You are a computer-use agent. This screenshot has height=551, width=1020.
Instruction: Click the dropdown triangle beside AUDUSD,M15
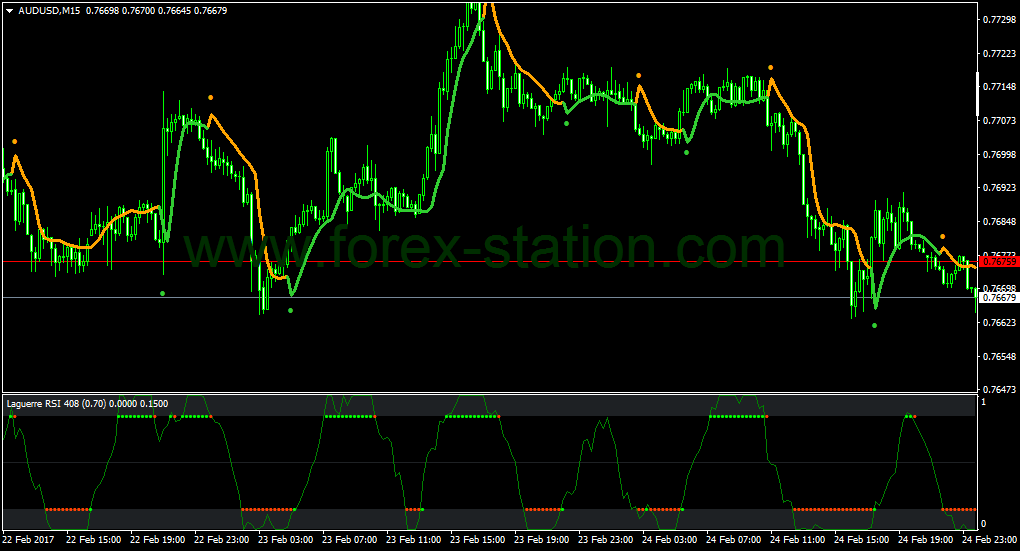tap(10, 11)
